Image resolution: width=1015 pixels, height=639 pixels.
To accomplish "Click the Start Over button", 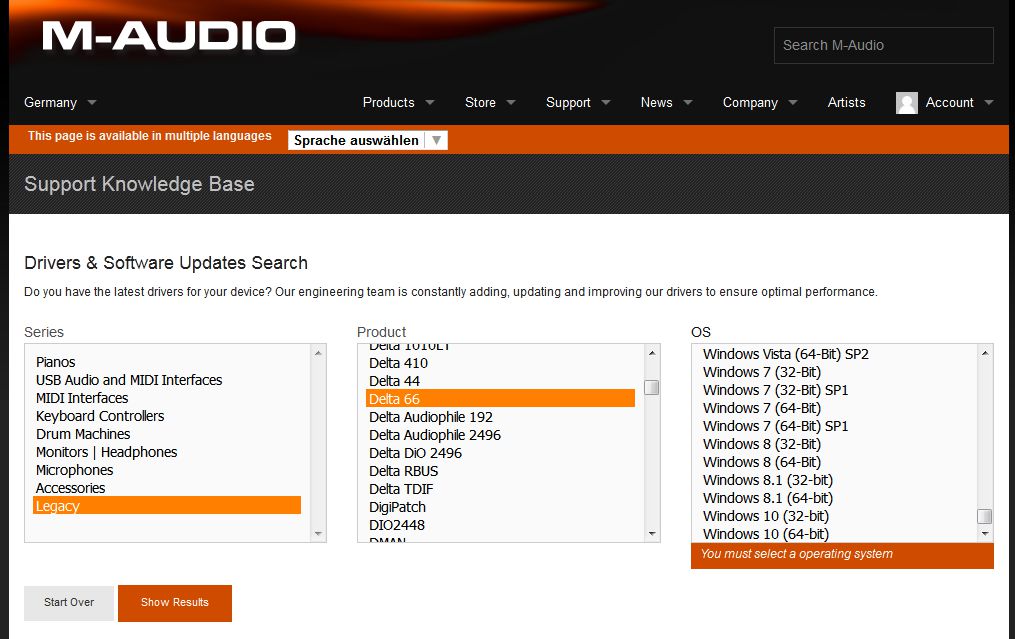I will tap(69, 603).
